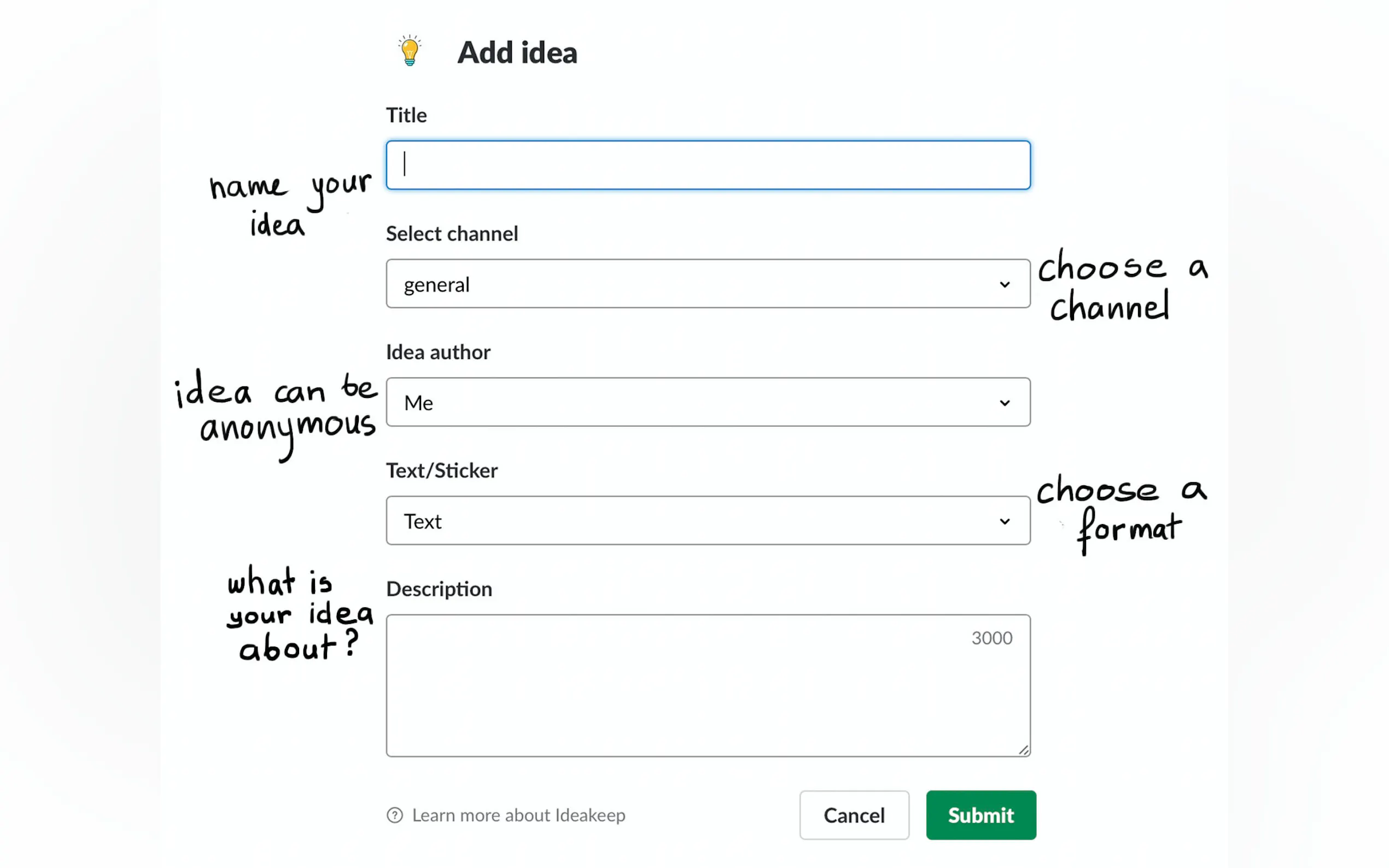
Task: Click the chevron arrow in the channel selector
Action: 1004,284
